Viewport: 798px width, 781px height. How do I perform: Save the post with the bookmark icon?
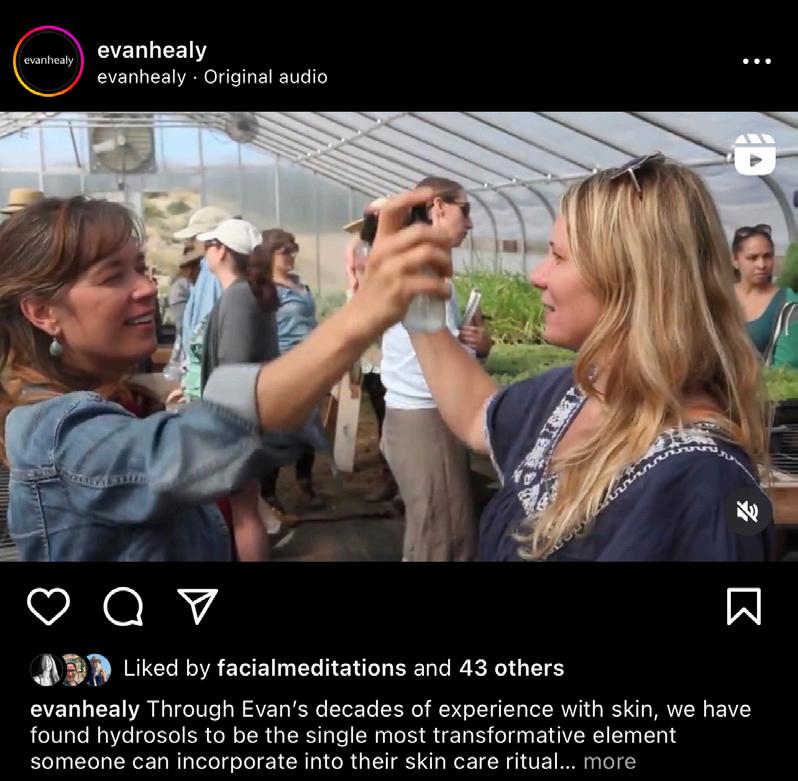pyautogui.click(x=744, y=606)
